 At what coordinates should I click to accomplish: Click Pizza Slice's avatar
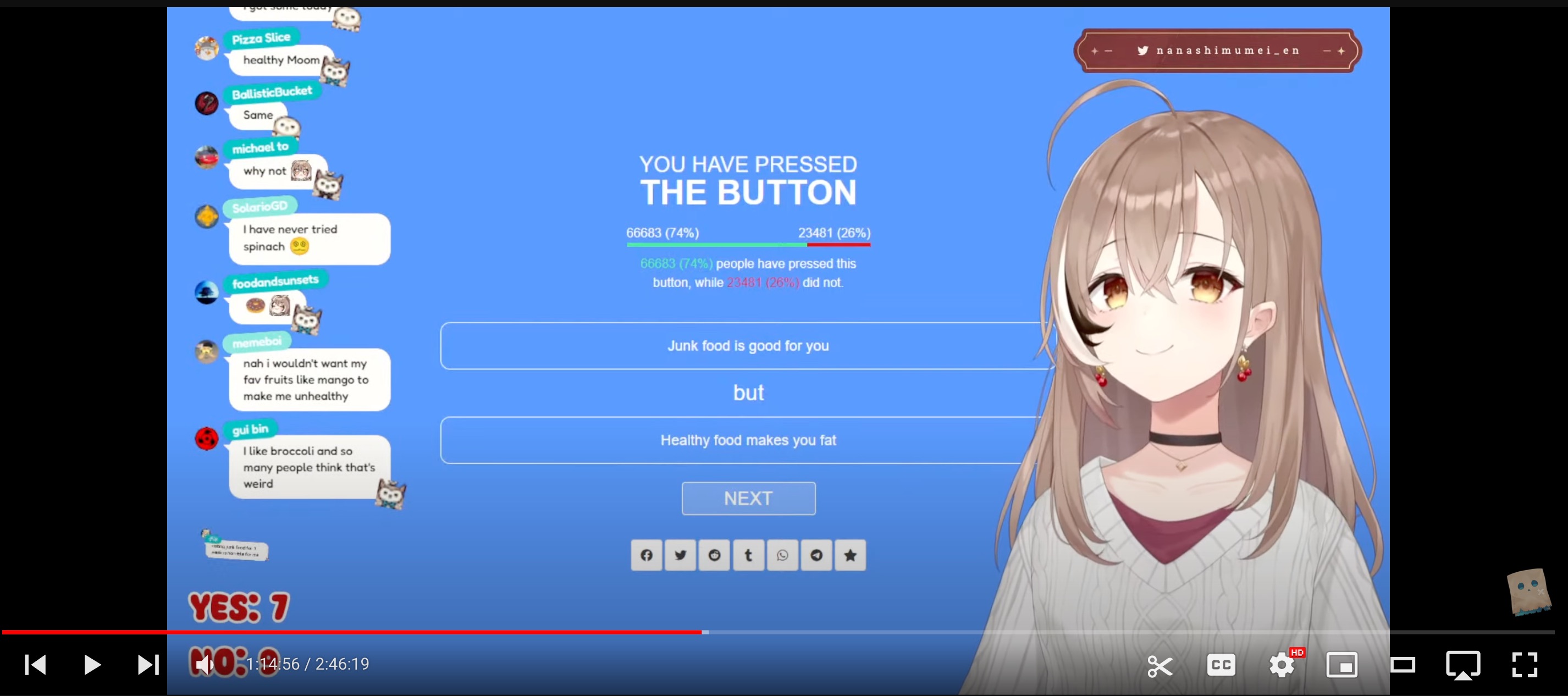point(206,47)
